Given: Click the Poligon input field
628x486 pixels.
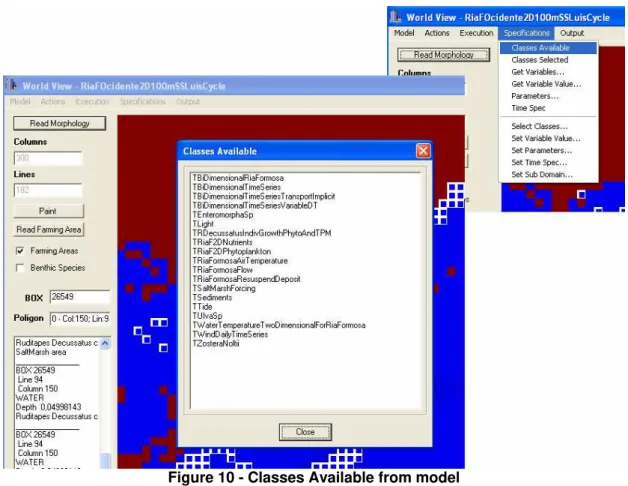Looking at the screenshot, I should tap(80, 319).
